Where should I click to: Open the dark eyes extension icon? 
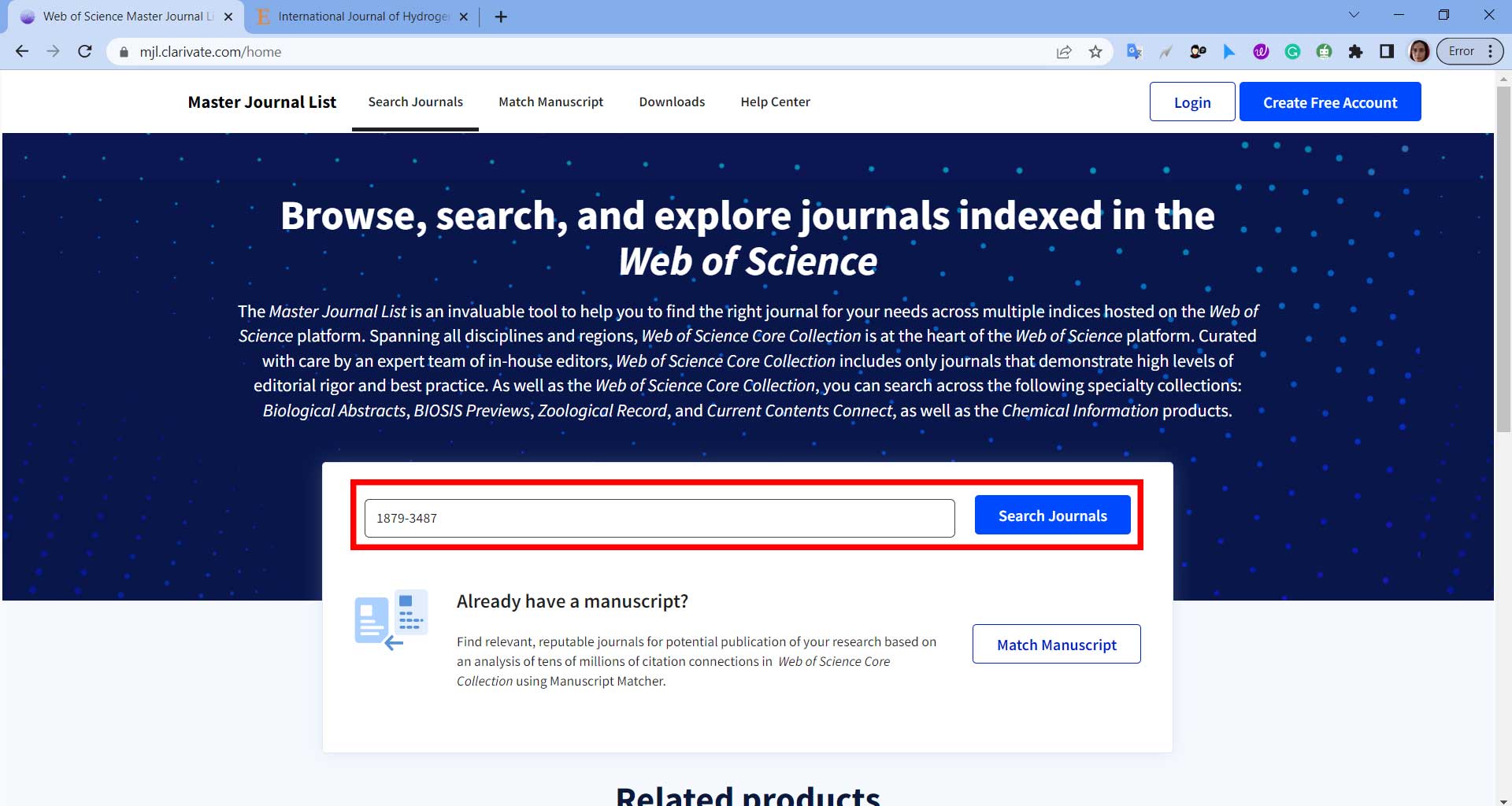(1198, 52)
